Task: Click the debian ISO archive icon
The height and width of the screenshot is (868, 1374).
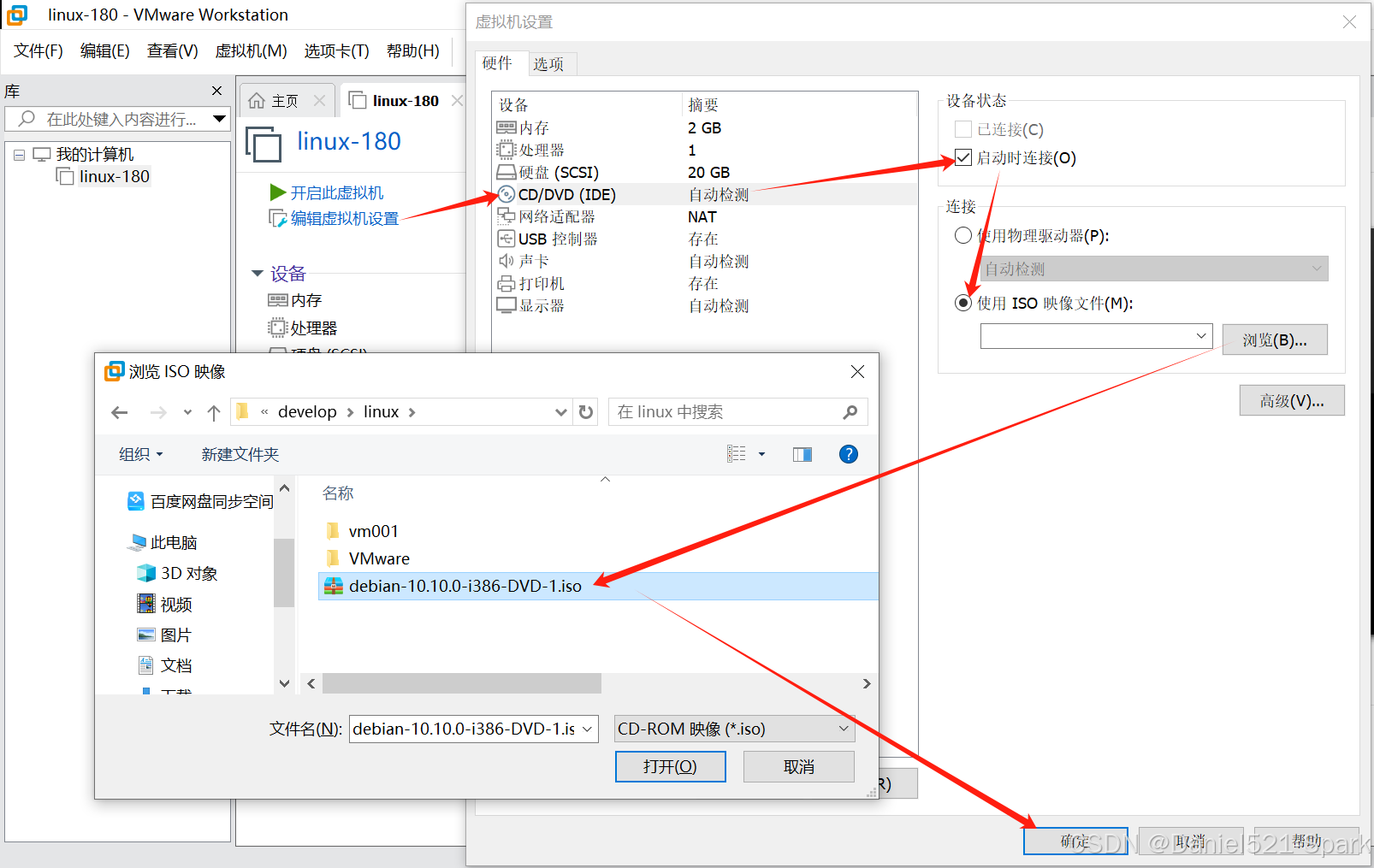Action: (x=334, y=586)
